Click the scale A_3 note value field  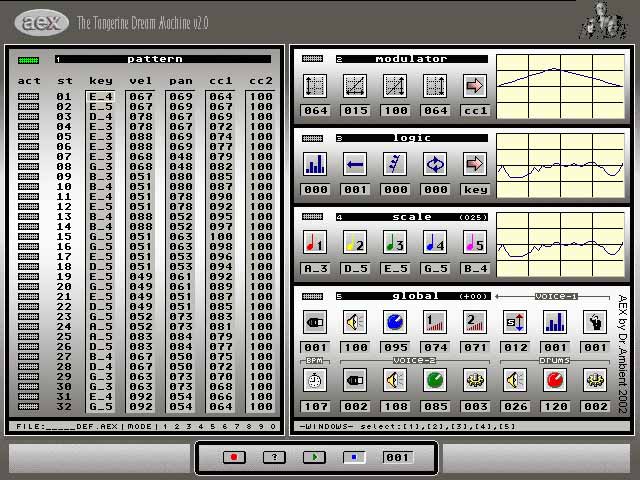click(315, 268)
